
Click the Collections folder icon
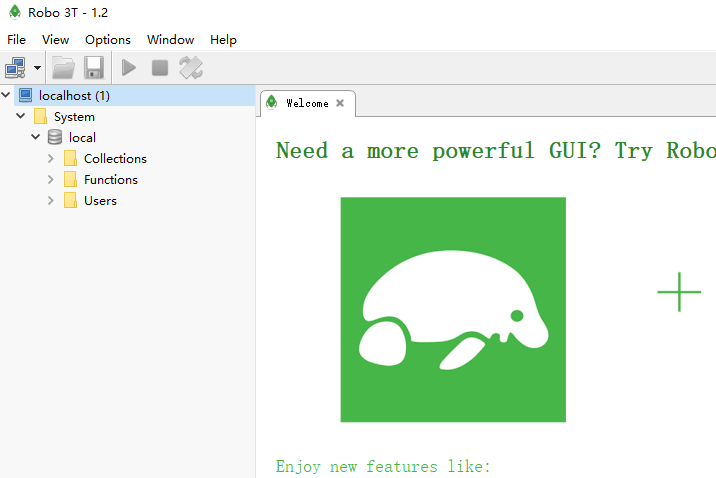pos(70,158)
